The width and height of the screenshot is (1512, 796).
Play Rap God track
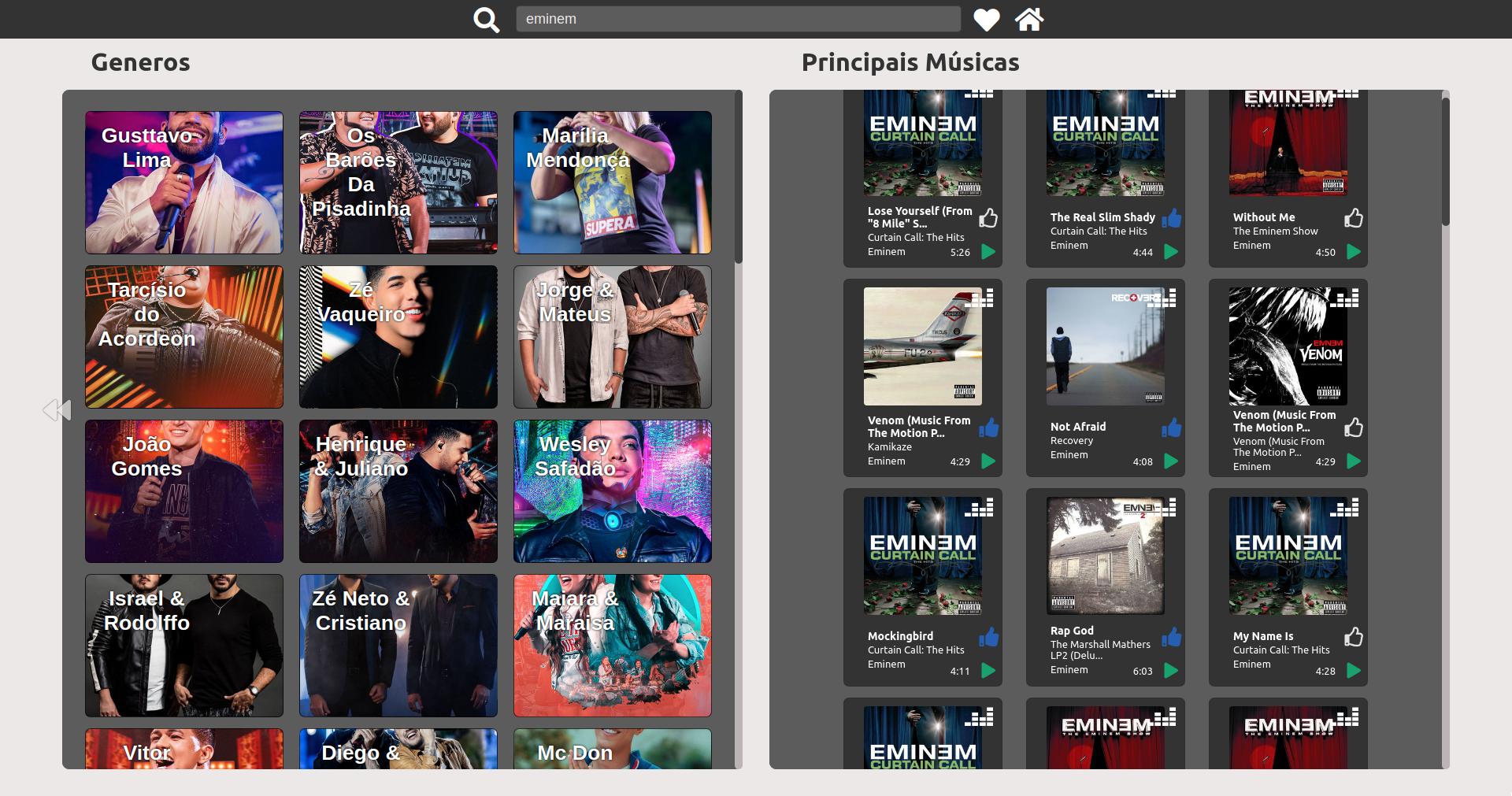1171,671
